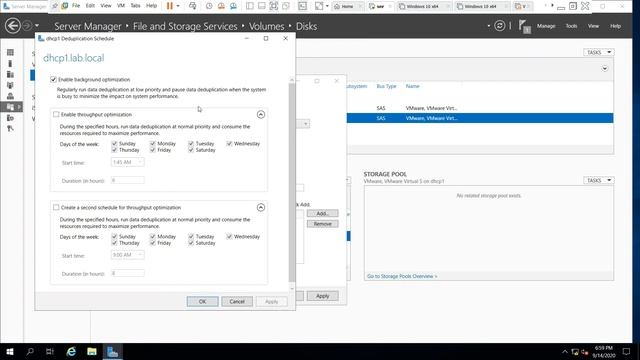Open the Server Manager View menu
Image resolution: width=640 pixels, height=360 pixels.
click(x=593, y=26)
